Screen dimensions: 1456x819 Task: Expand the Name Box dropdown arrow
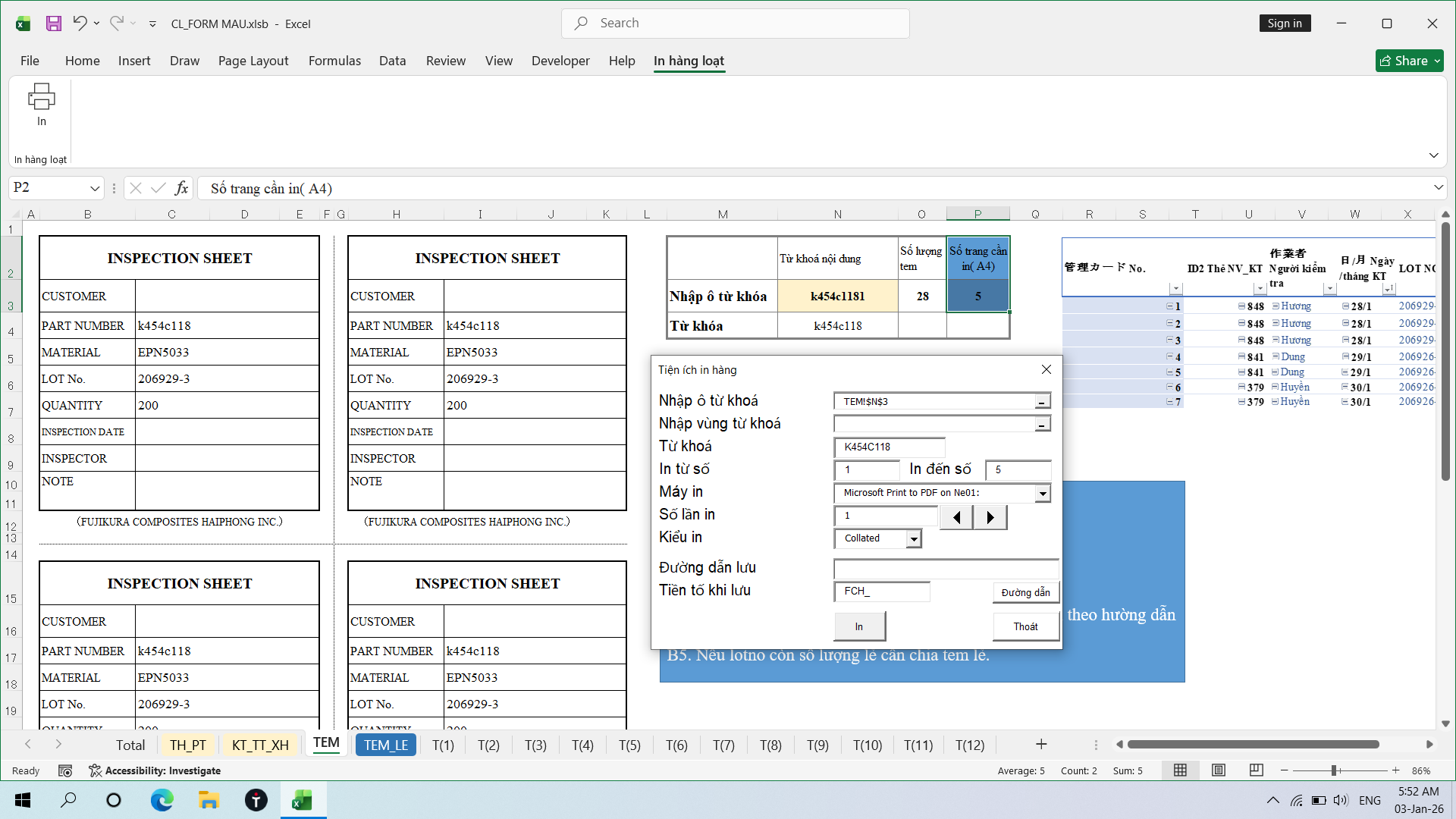[95, 188]
